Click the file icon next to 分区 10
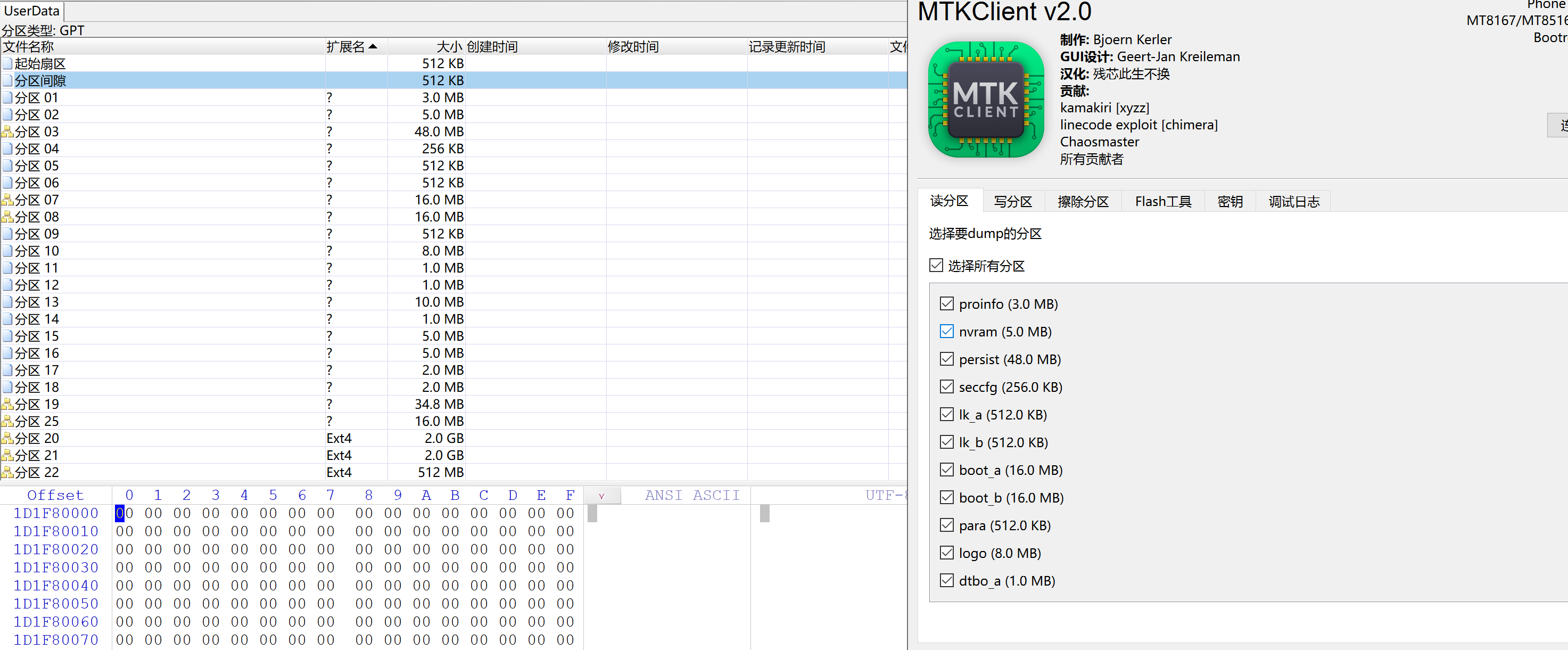Image resolution: width=1568 pixels, height=650 pixels. point(7,251)
